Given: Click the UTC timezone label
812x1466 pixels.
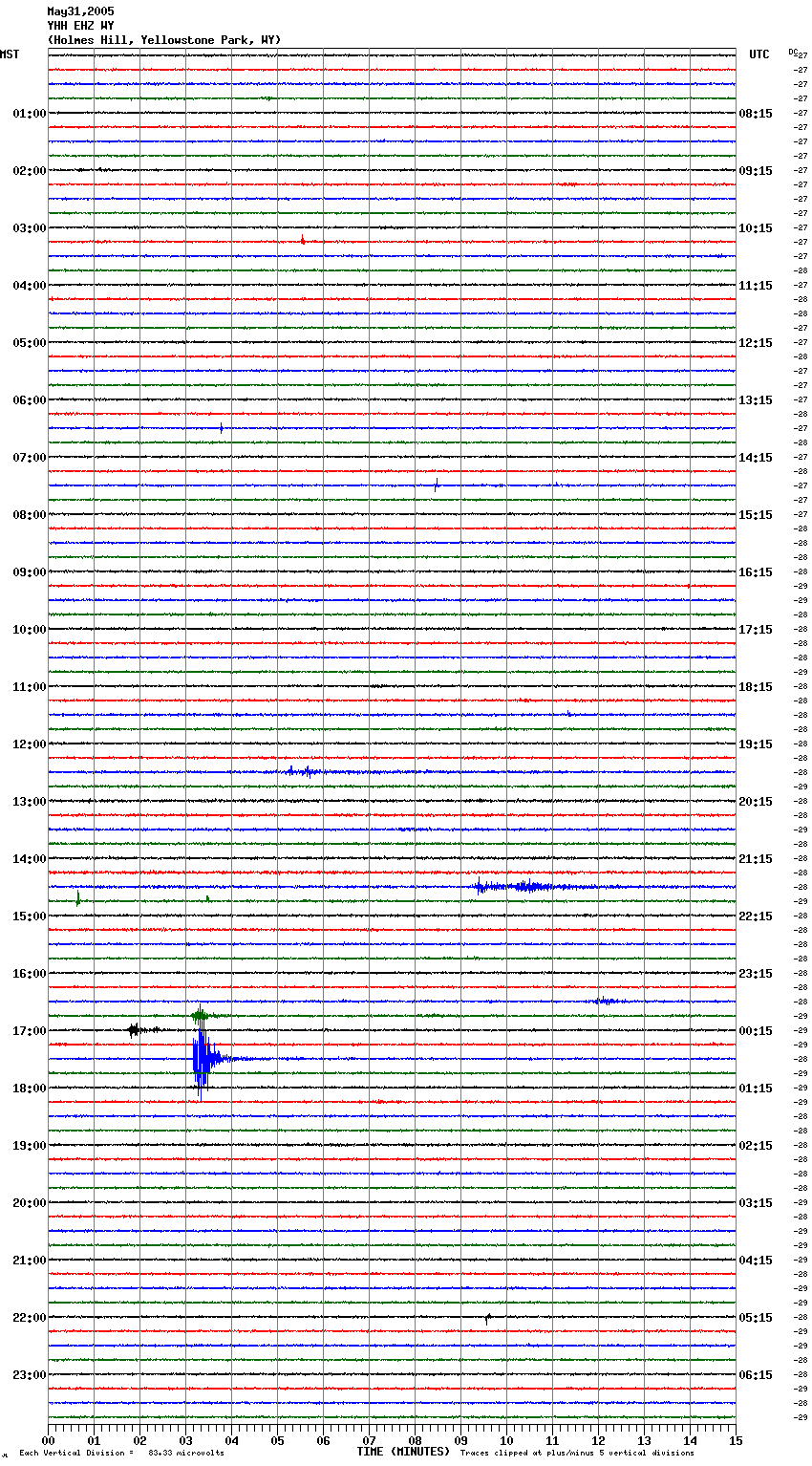Looking at the screenshot, I should (759, 54).
